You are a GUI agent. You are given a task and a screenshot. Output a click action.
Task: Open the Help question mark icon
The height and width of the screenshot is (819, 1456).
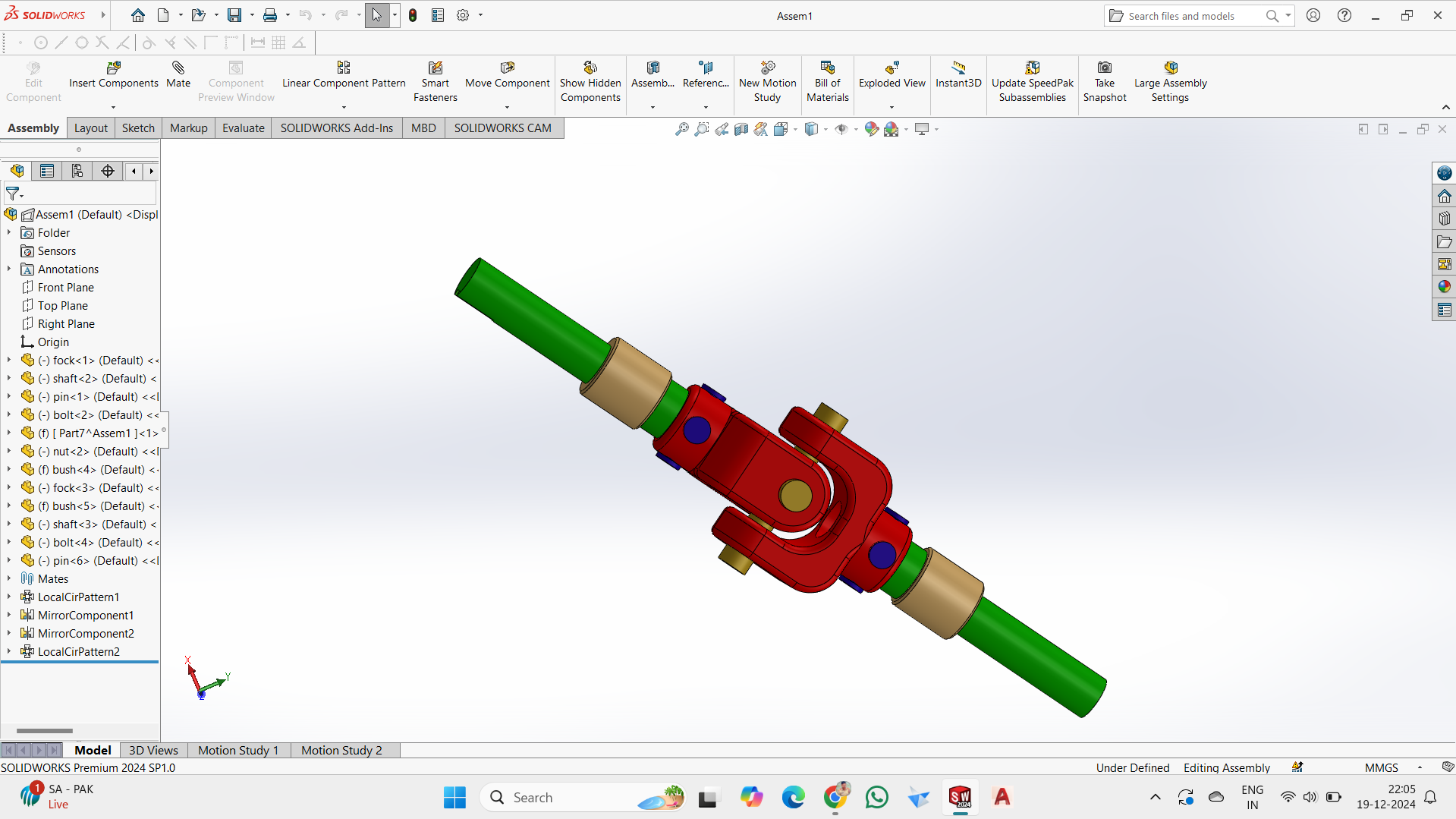pyautogui.click(x=1344, y=15)
